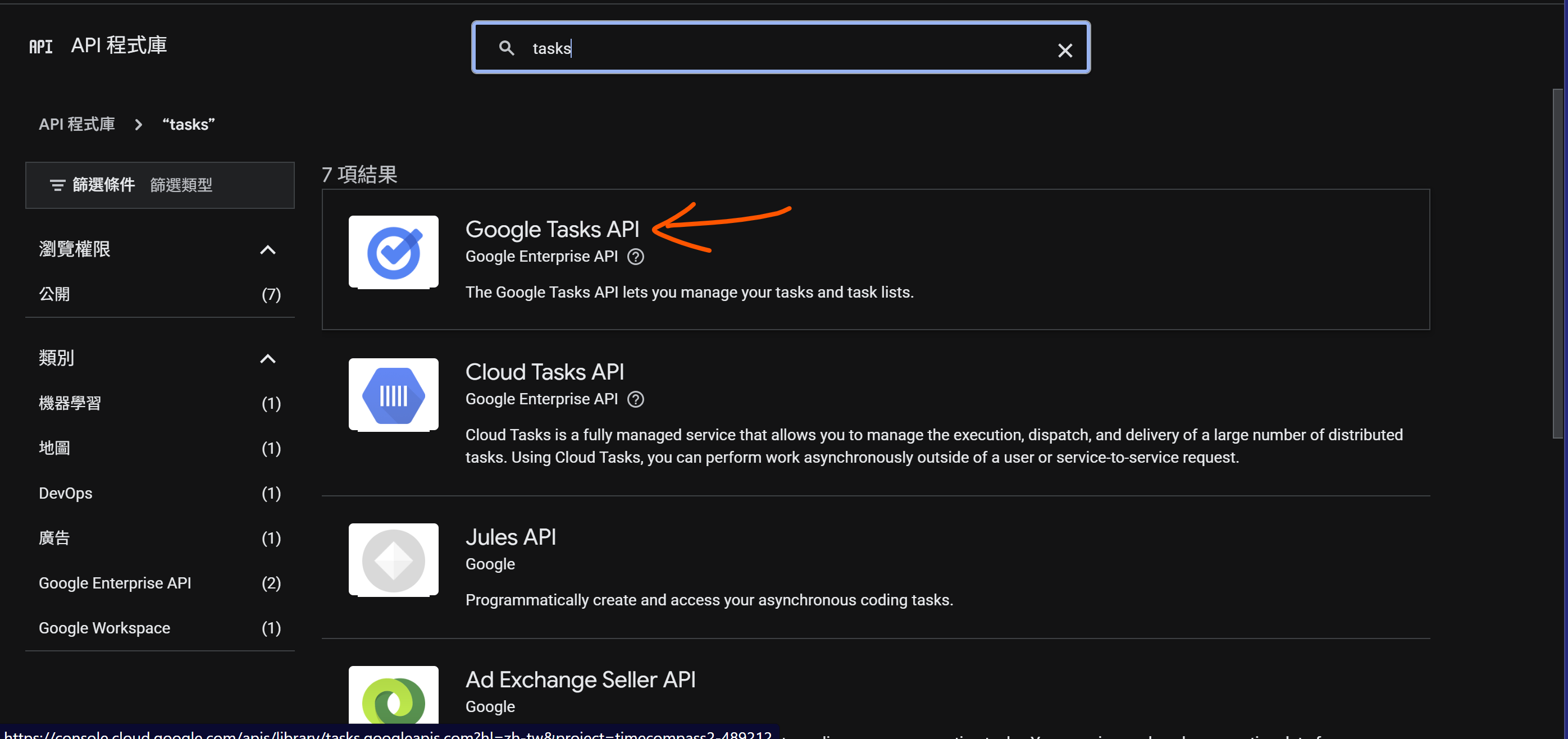Click the Cloud Tasks API hexagon icon
Viewport: 1568px width, 739px height.
tap(393, 395)
